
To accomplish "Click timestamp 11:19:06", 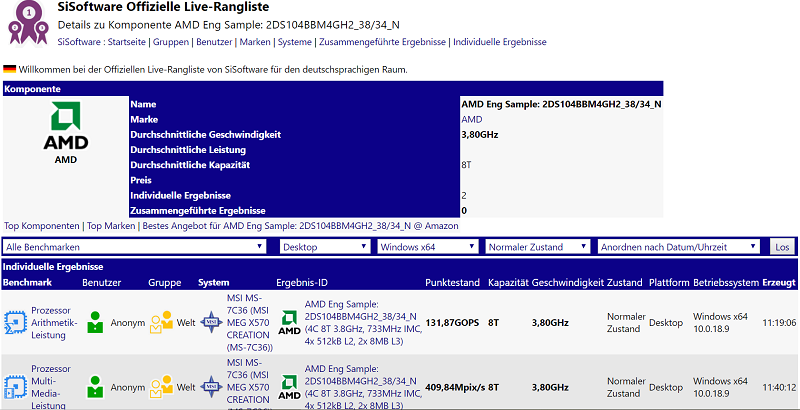I will (779, 323).
